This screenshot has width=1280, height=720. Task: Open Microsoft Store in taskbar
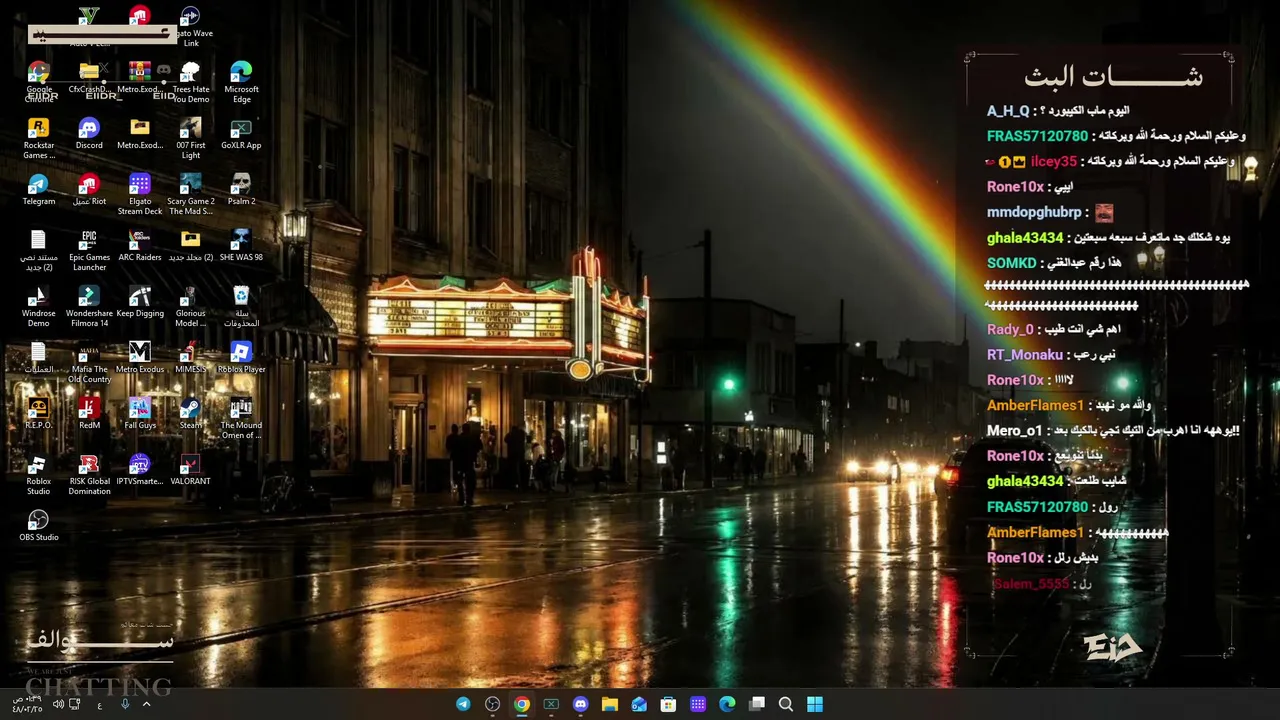click(x=668, y=704)
